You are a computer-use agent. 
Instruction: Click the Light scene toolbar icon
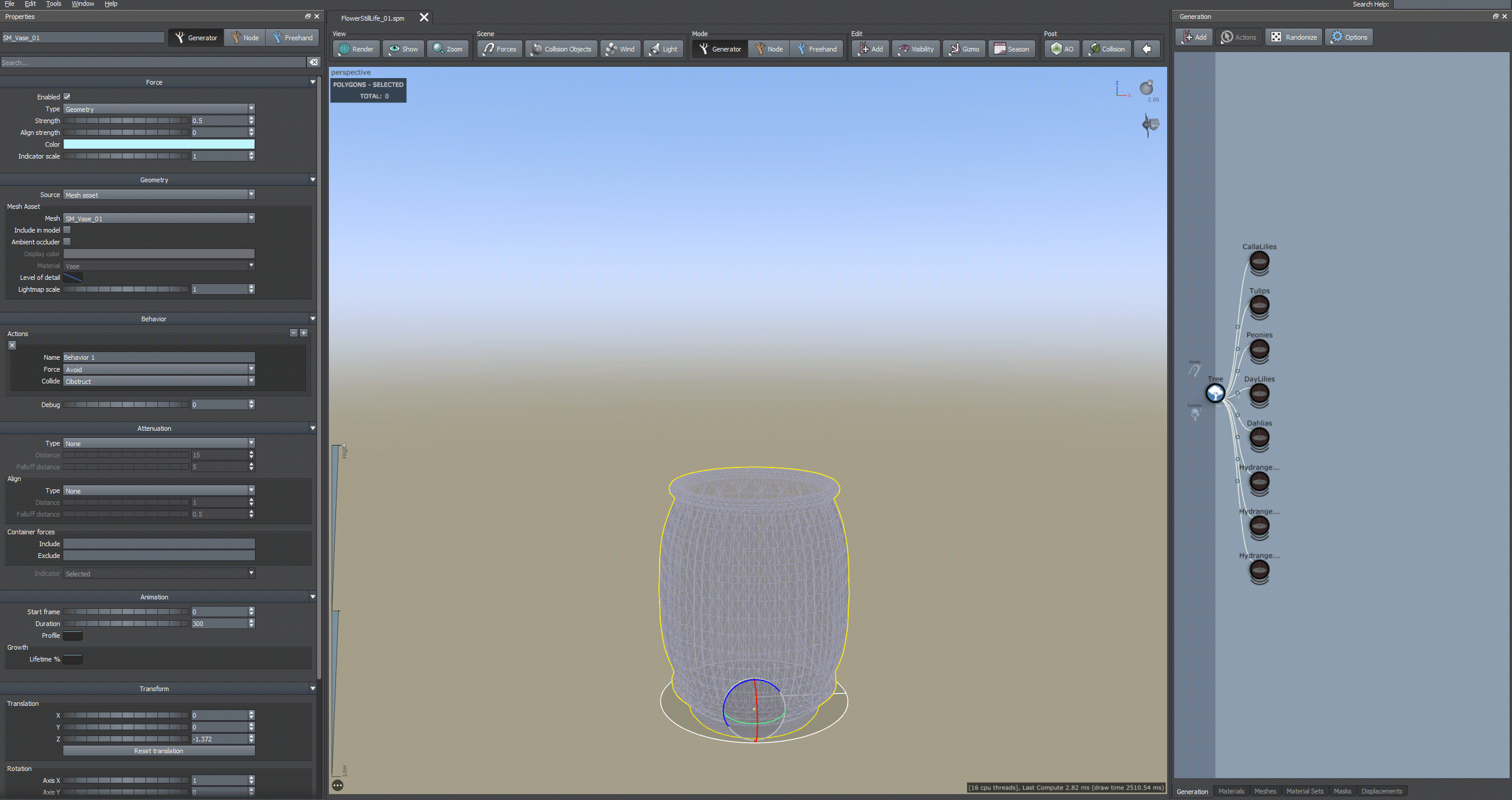point(655,49)
